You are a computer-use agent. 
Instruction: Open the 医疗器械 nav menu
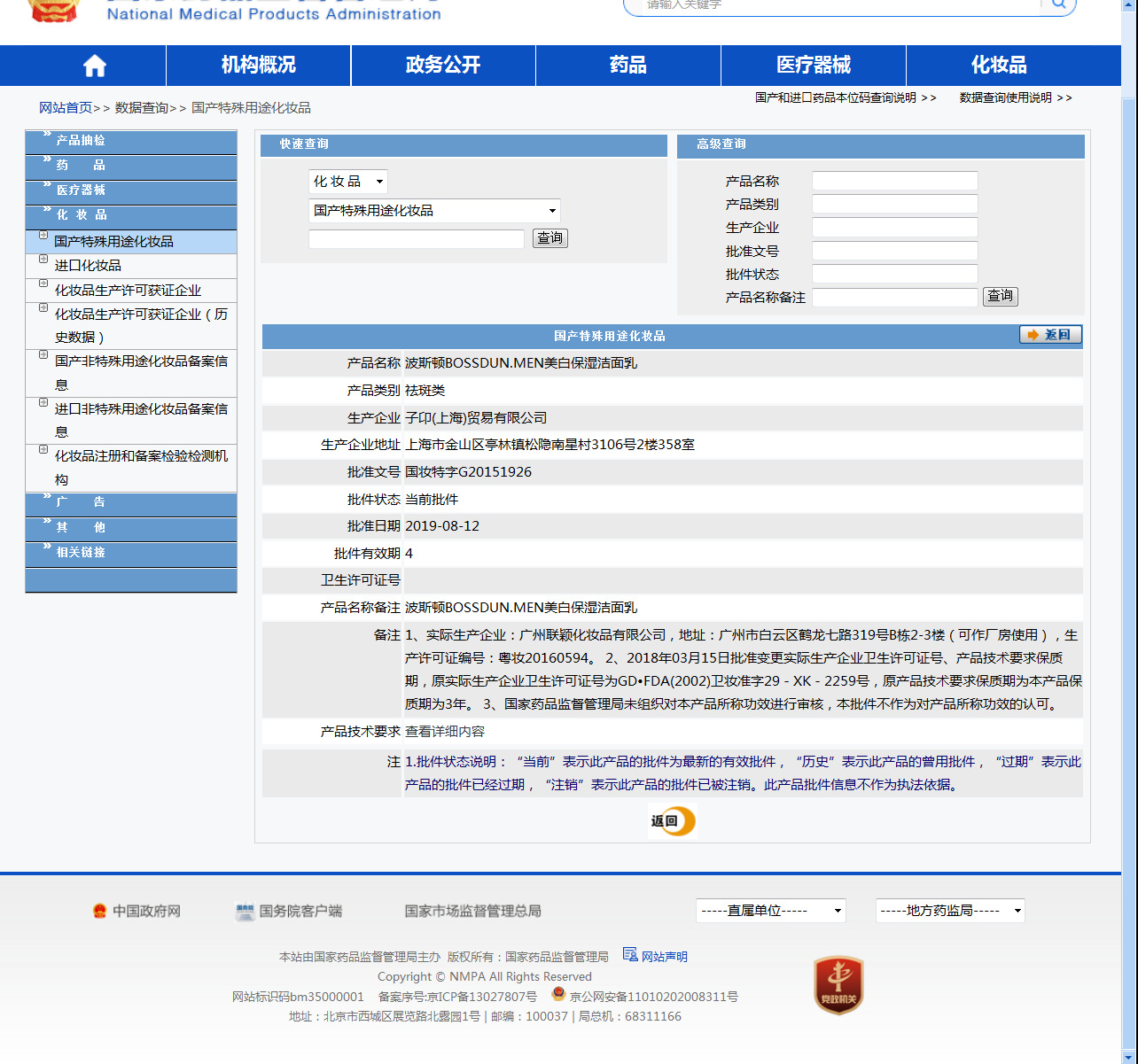tap(814, 66)
